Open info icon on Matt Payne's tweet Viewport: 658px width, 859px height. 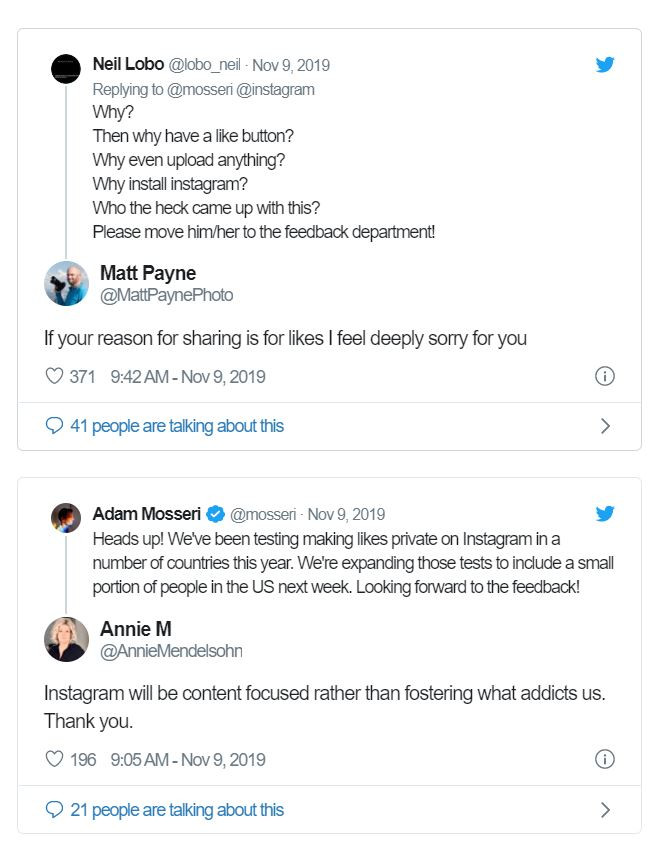pyautogui.click(x=604, y=377)
